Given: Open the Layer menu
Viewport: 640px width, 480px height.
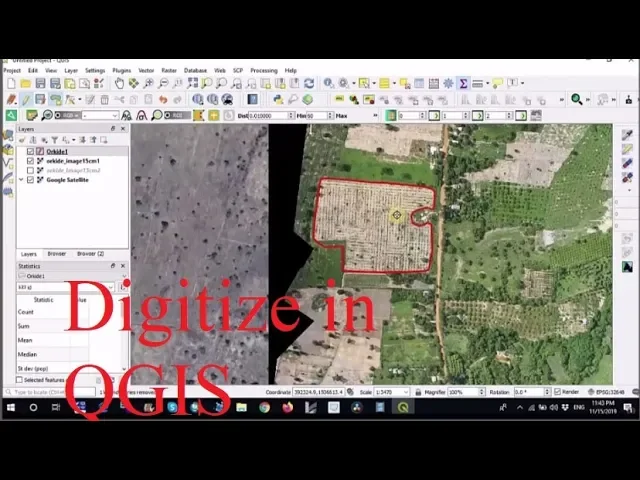Looking at the screenshot, I should click(x=71, y=71).
